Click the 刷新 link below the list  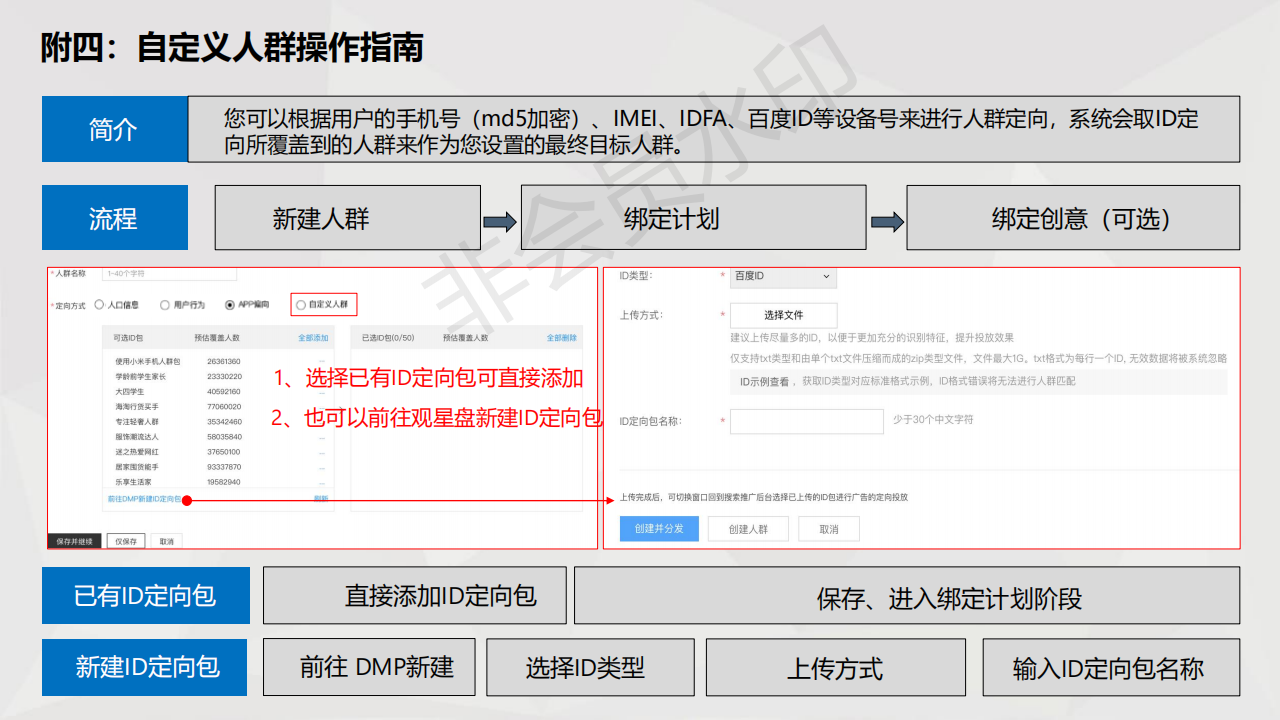click(321, 498)
